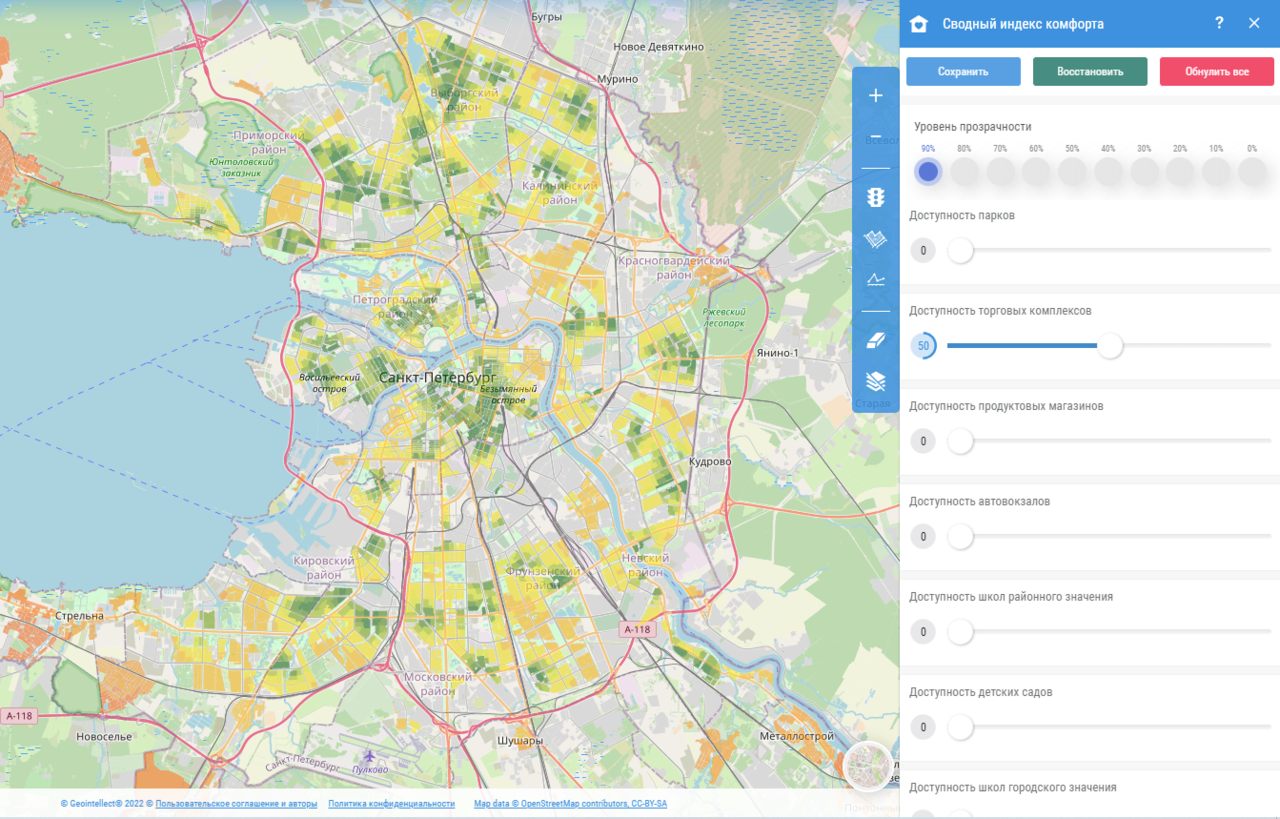Click the map polygon area tool icon
The width and height of the screenshot is (1280, 819).
876,239
